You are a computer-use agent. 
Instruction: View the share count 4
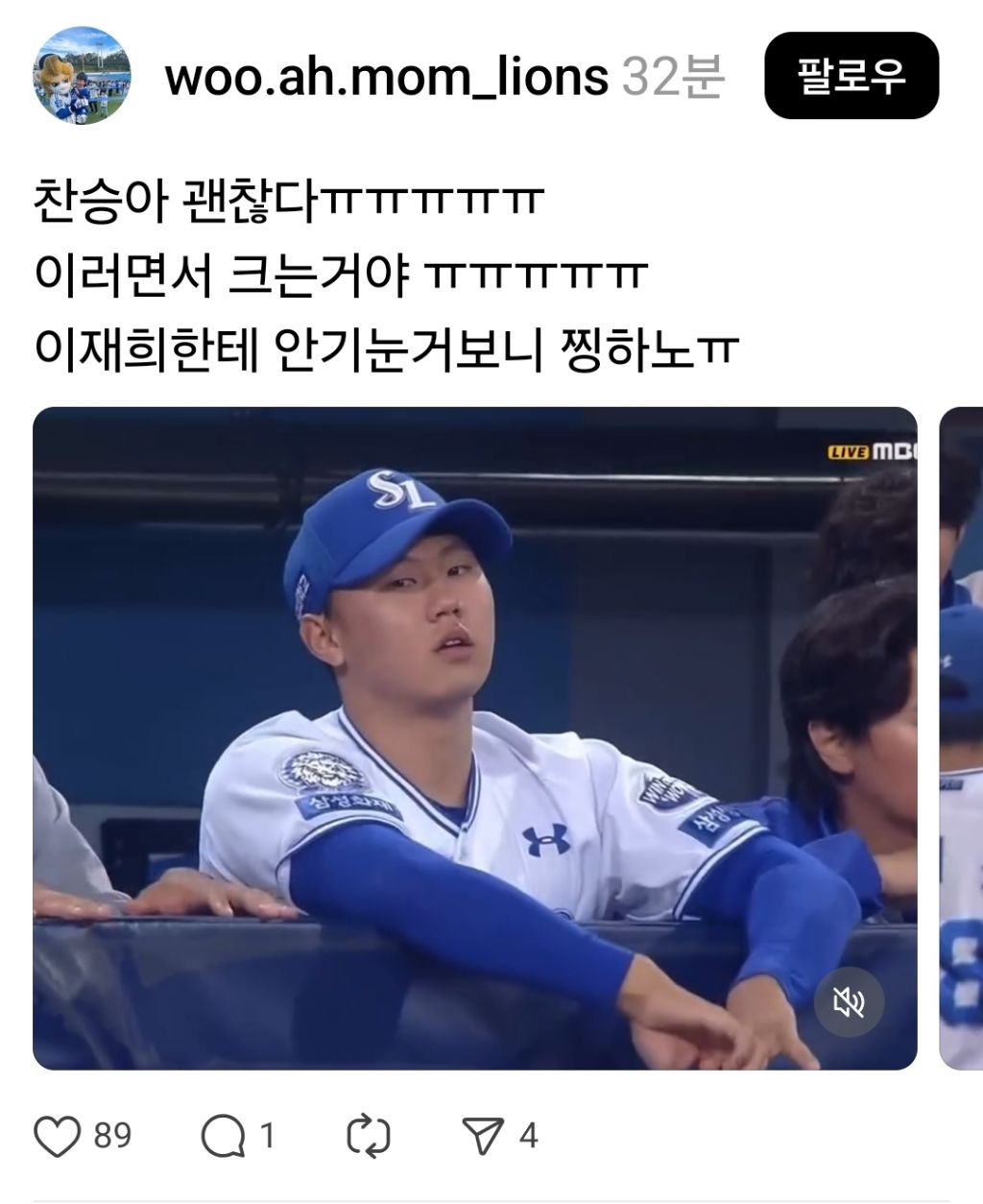(528, 1136)
